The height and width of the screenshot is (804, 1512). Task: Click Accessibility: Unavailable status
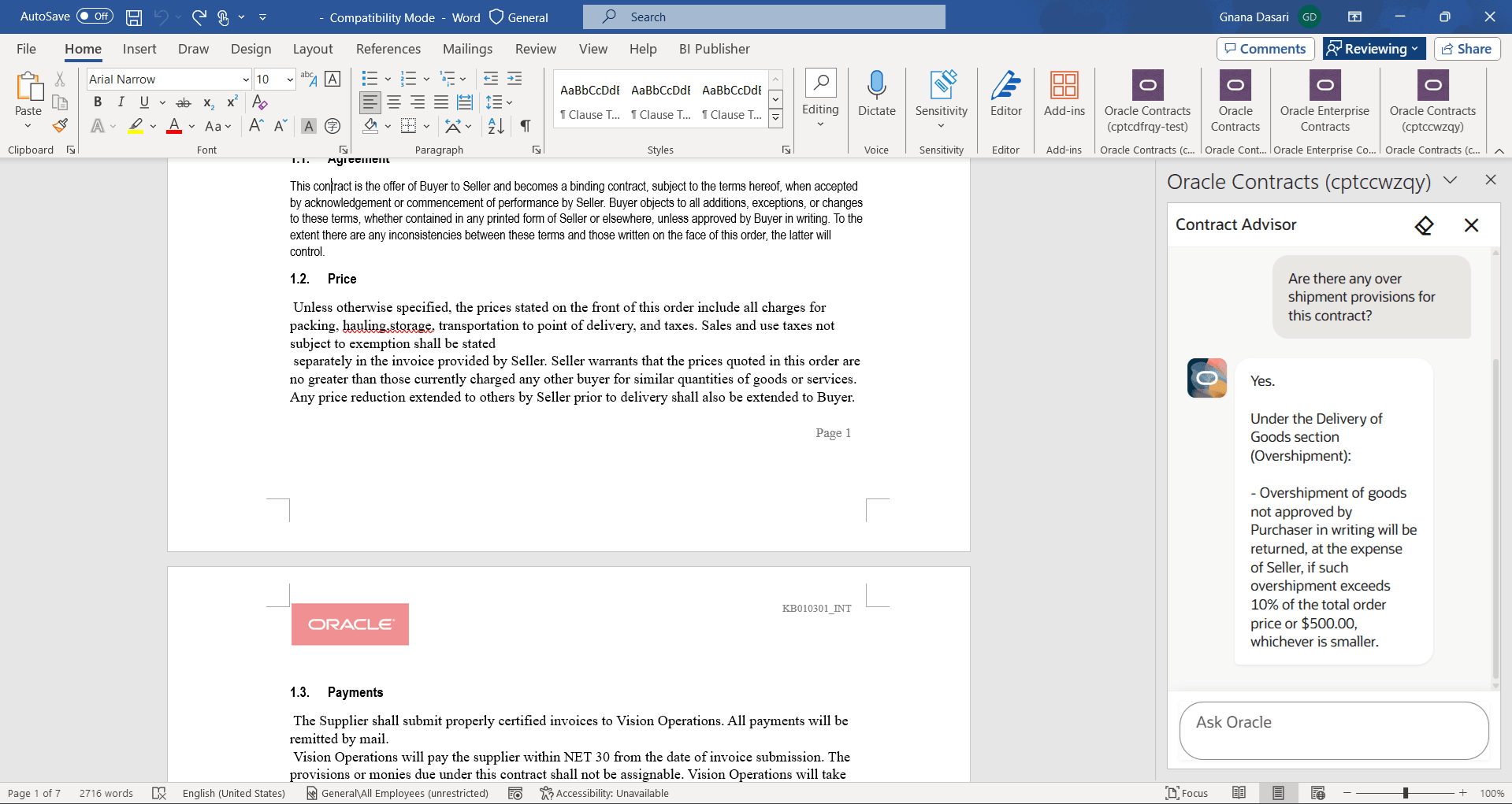click(604, 793)
